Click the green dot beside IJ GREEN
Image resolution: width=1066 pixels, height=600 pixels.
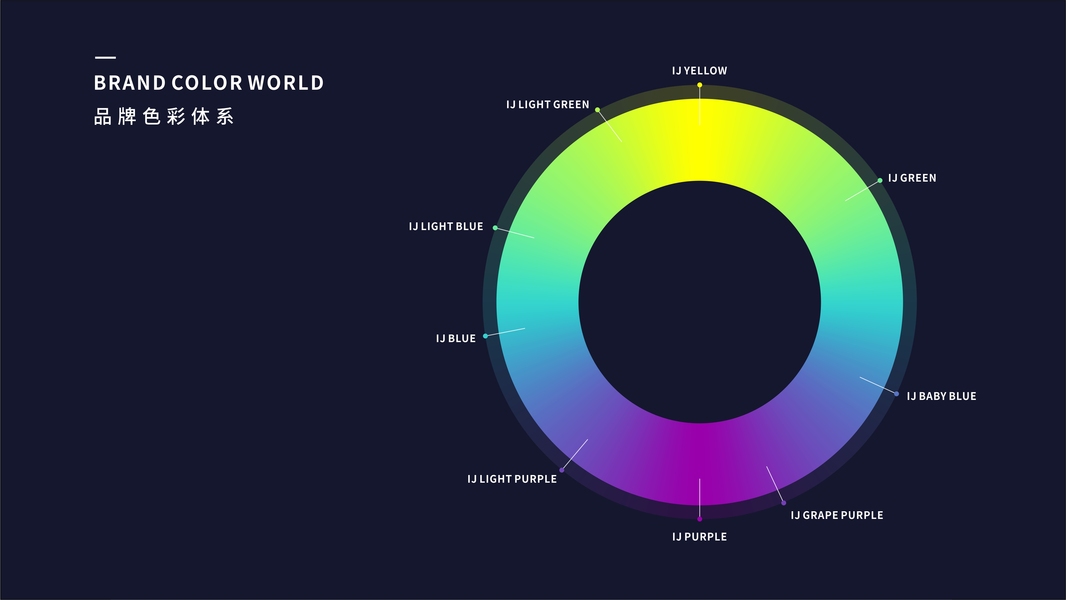tap(880, 181)
